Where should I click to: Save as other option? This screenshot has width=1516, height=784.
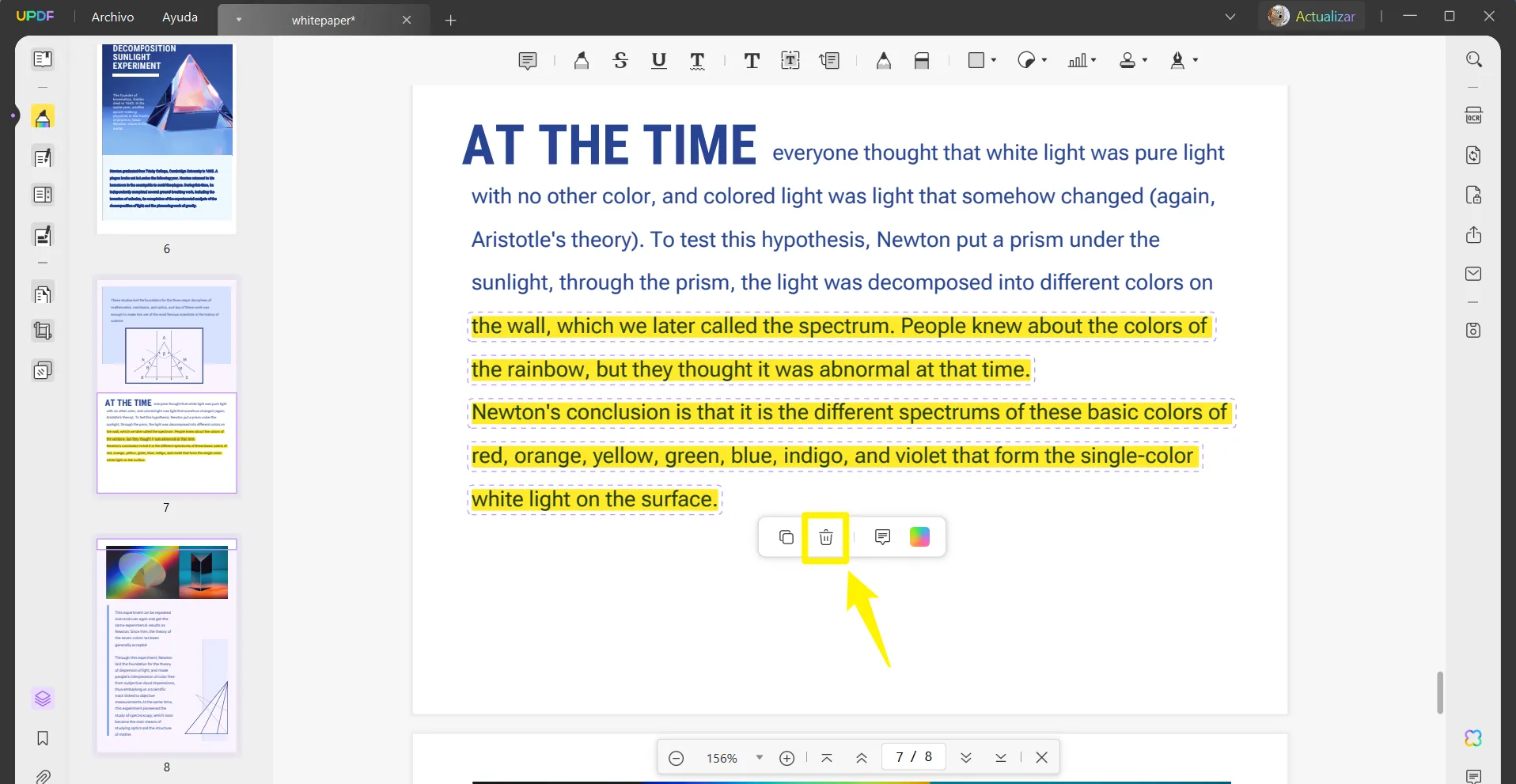pyautogui.click(x=1473, y=330)
